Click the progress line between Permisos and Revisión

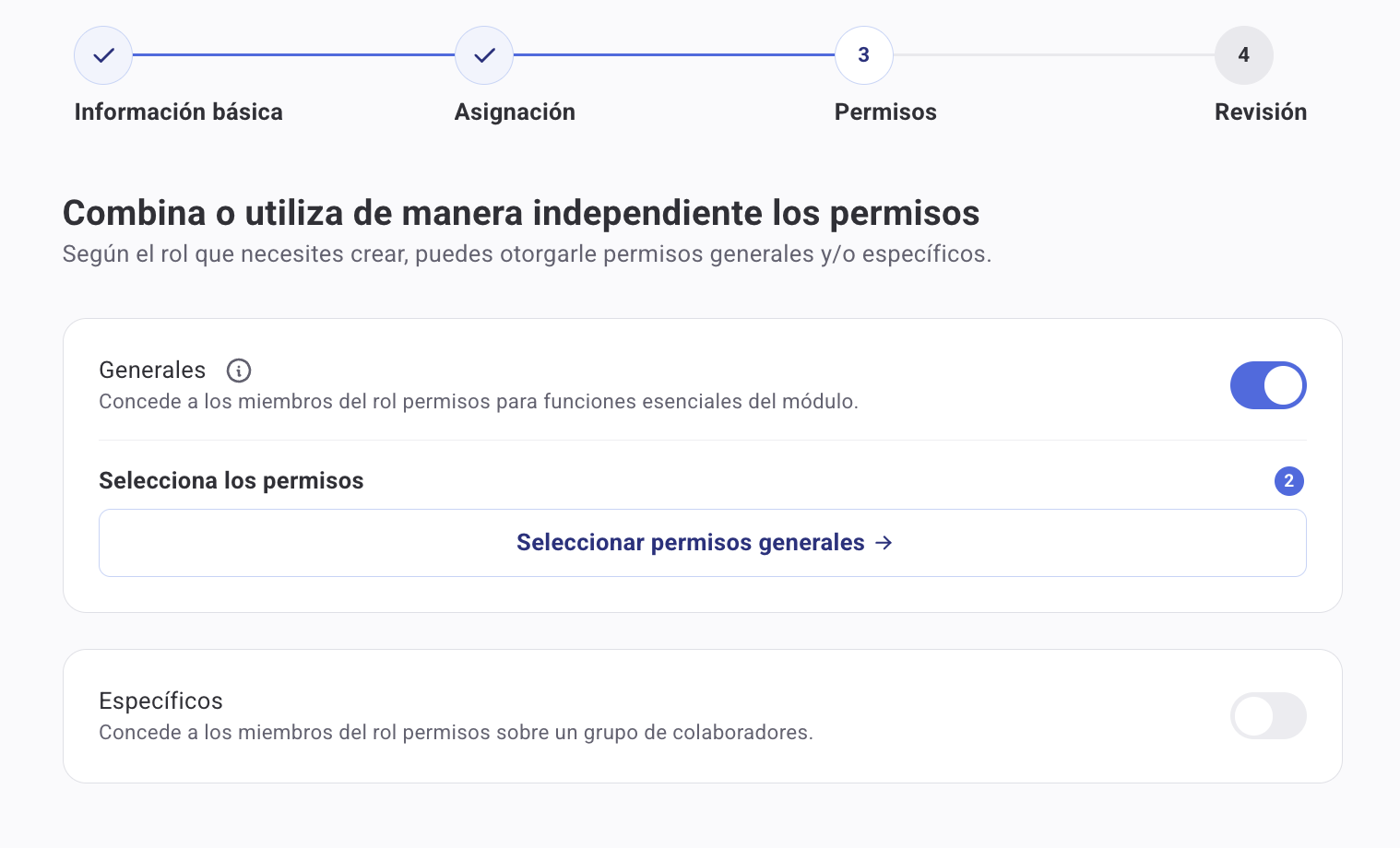point(1051,55)
